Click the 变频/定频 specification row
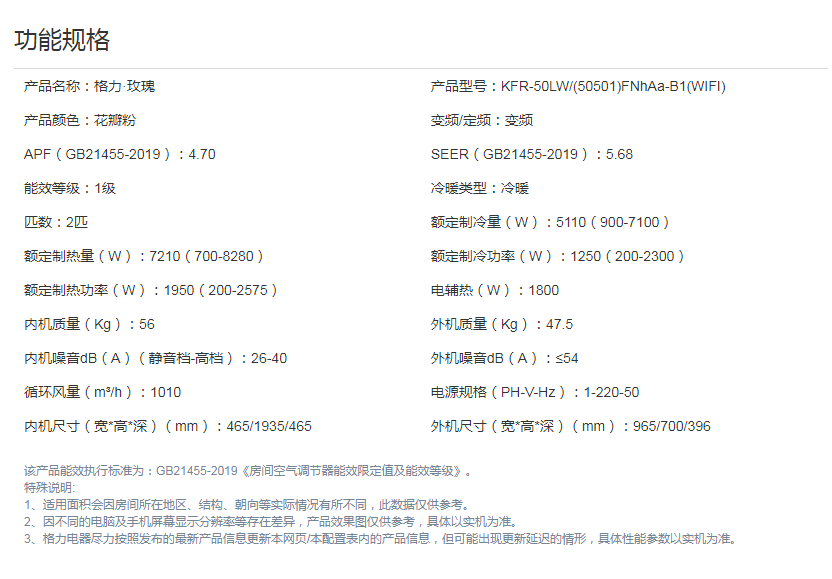This screenshot has width=832, height=579. [481, 120]
